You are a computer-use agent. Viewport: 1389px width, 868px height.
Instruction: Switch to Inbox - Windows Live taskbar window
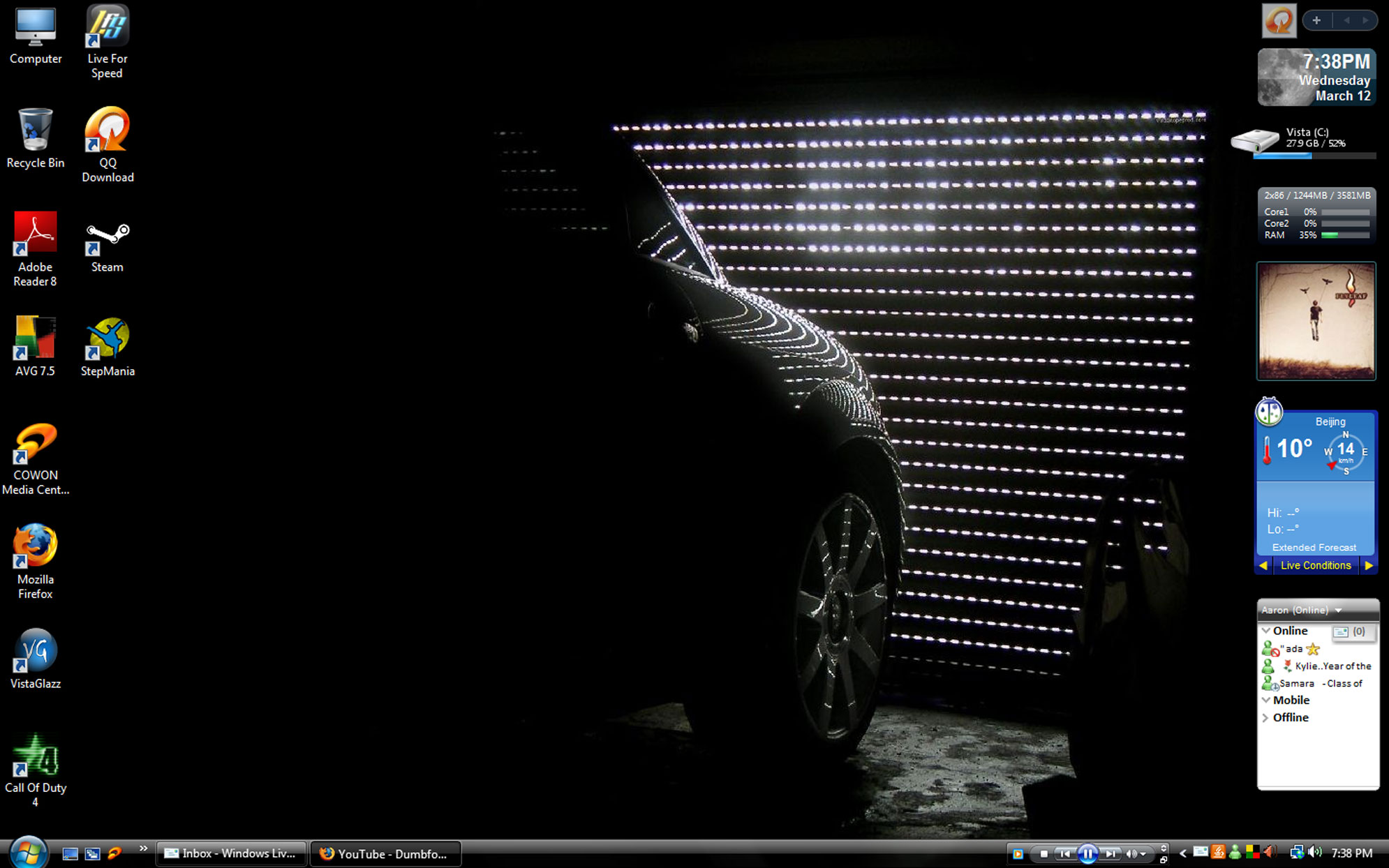[231, 853]
